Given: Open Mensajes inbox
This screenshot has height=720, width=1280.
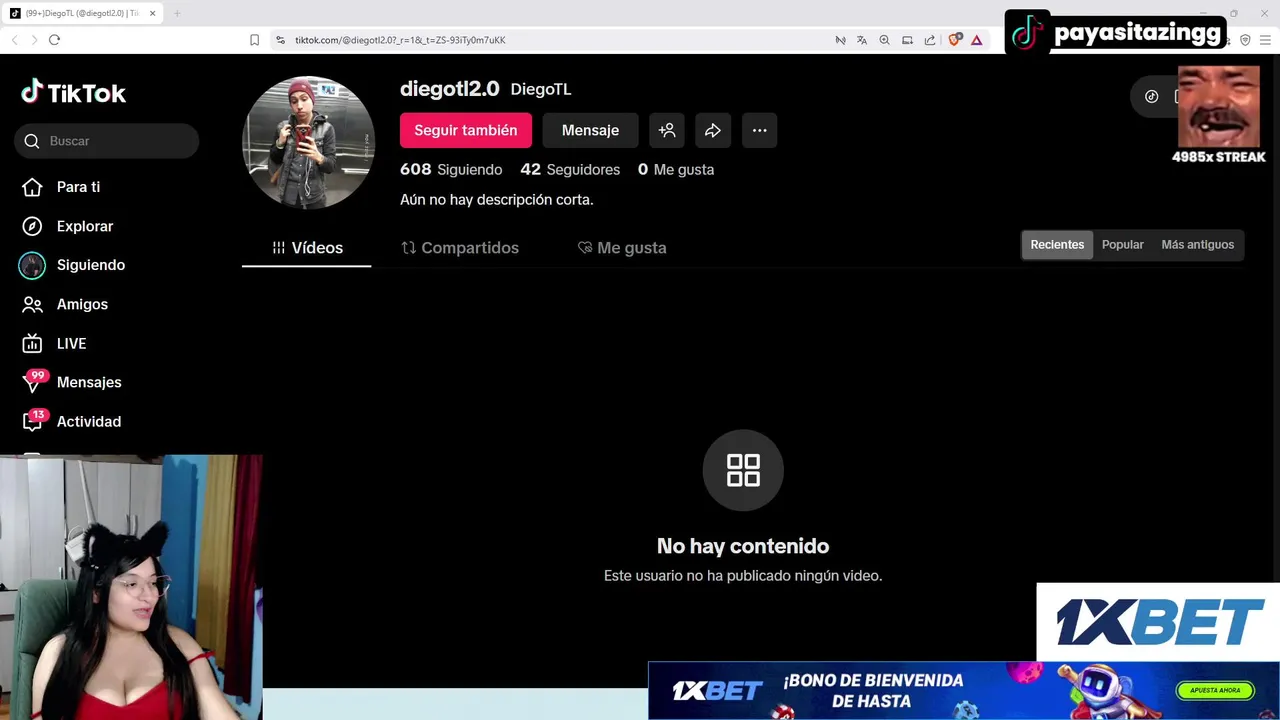Looking at the screenshot, I should (x=89, y=382).
